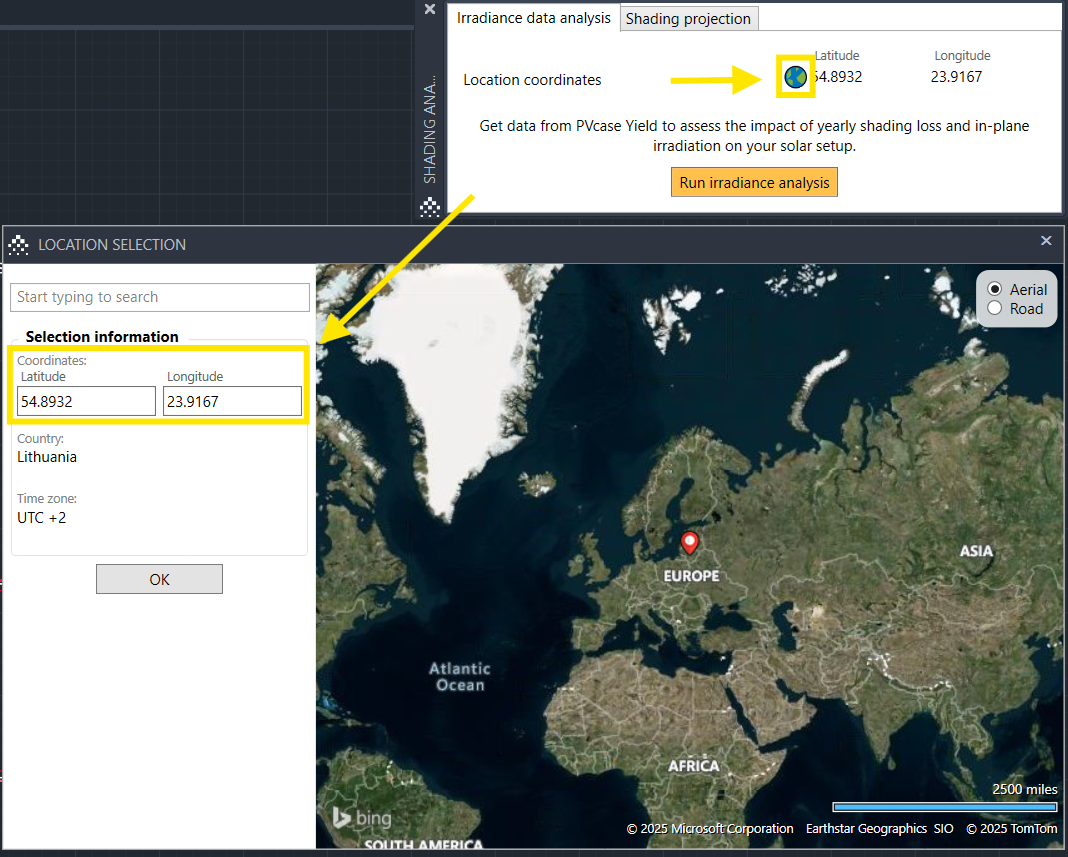This screenshot has height=857, width=1068.
Task: Click the Microsoft Corporation copyright link
Action: click(710, 829)
